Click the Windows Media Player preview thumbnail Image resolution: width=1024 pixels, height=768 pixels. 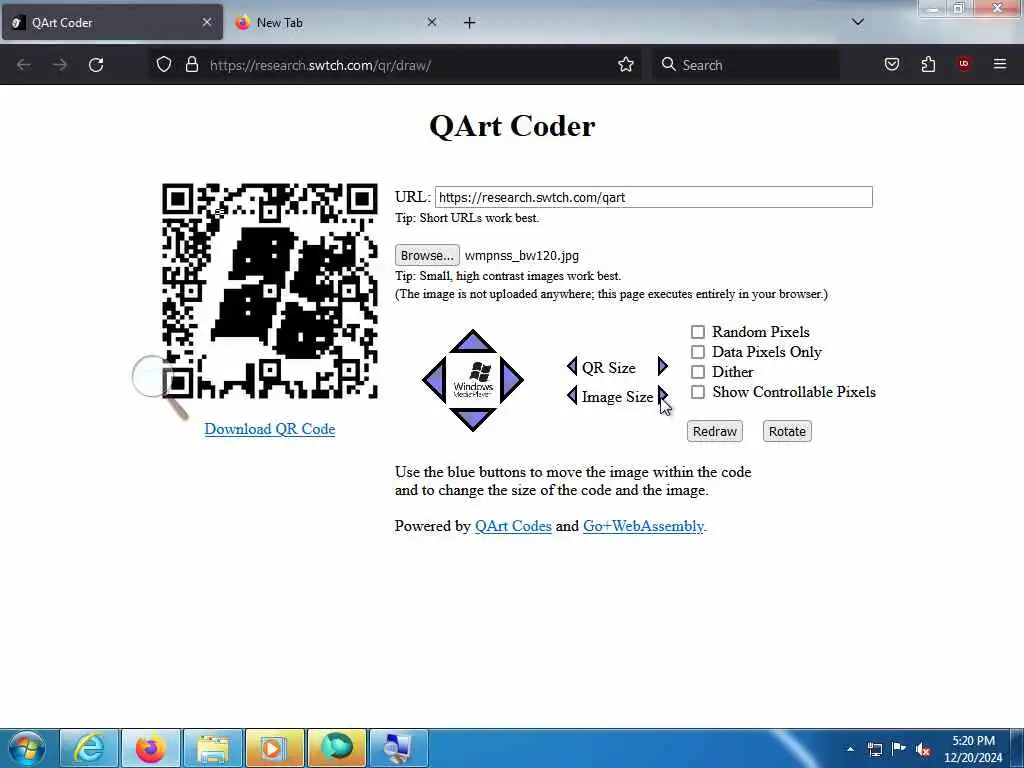[473, 380]
